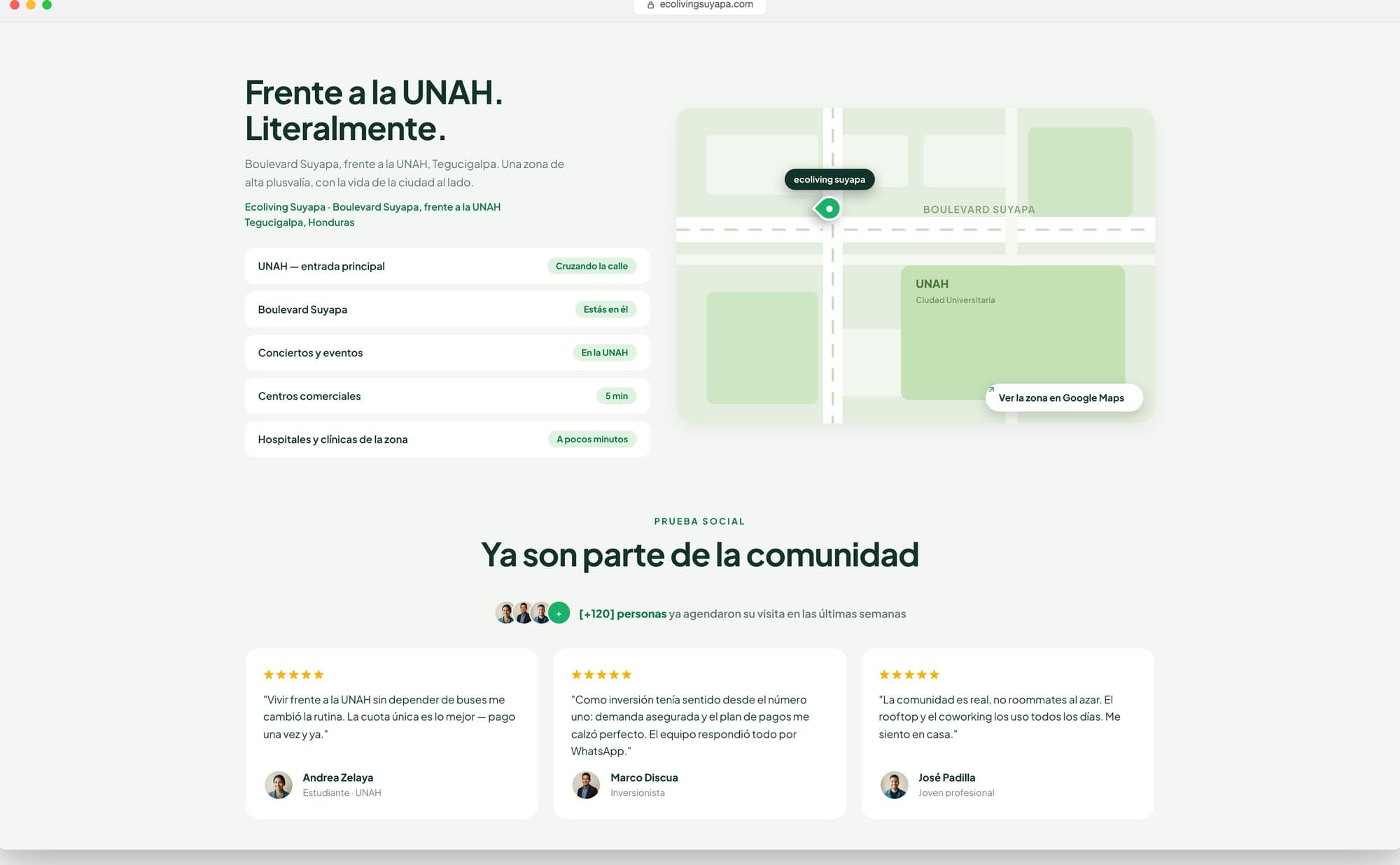The height and width of the screenshot is (865, 1400).
Task: Click the name 'Andrea Zelaya'
Action: pos(338,778)
